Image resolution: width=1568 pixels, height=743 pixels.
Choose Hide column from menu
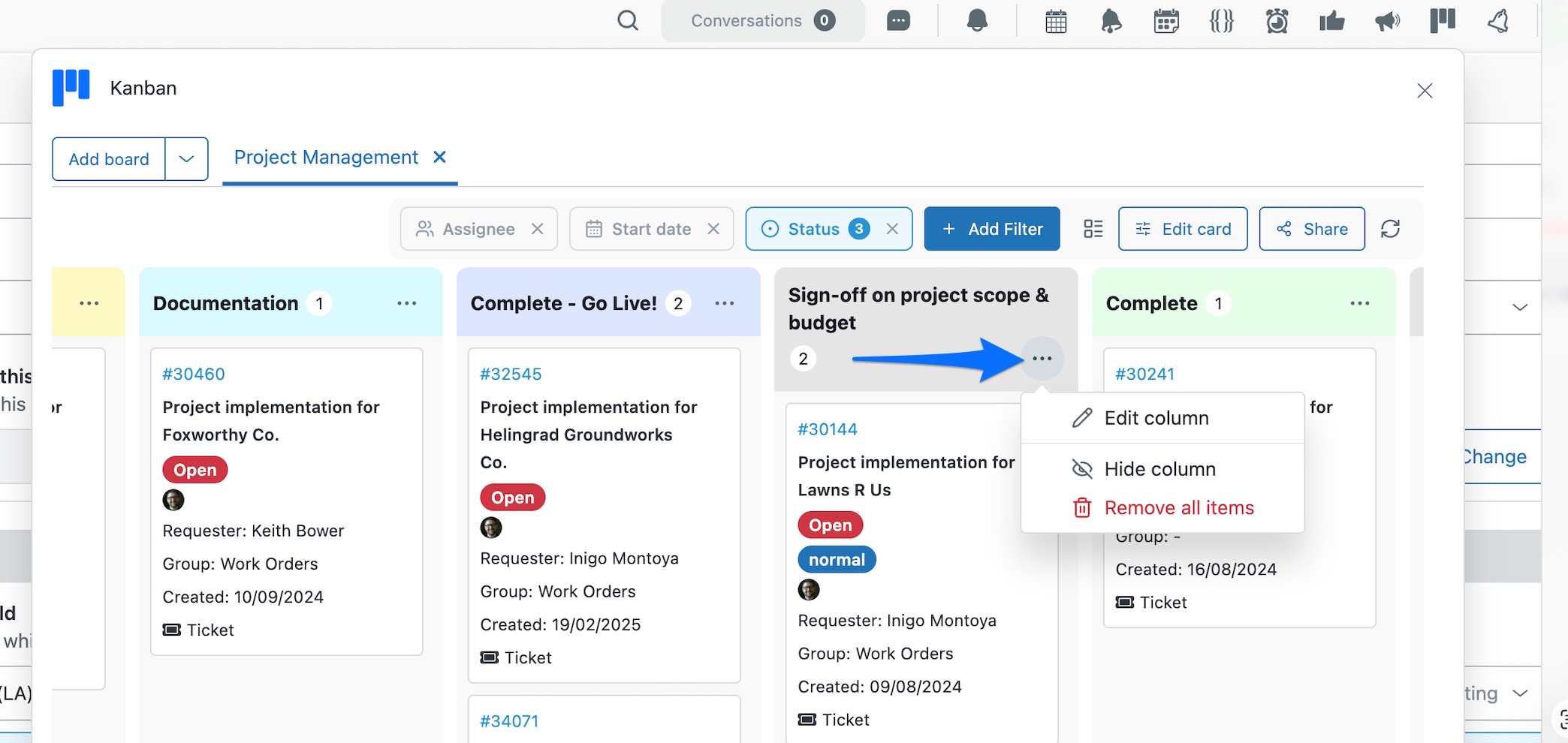point(1162,469)
